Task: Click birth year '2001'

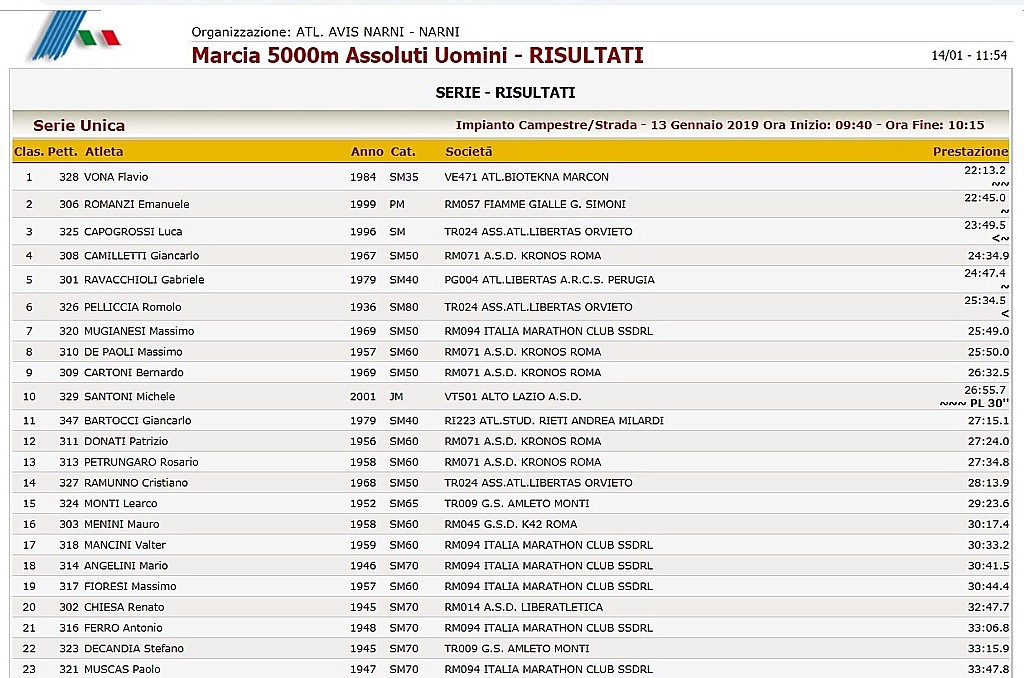Action: coord(363,397)
